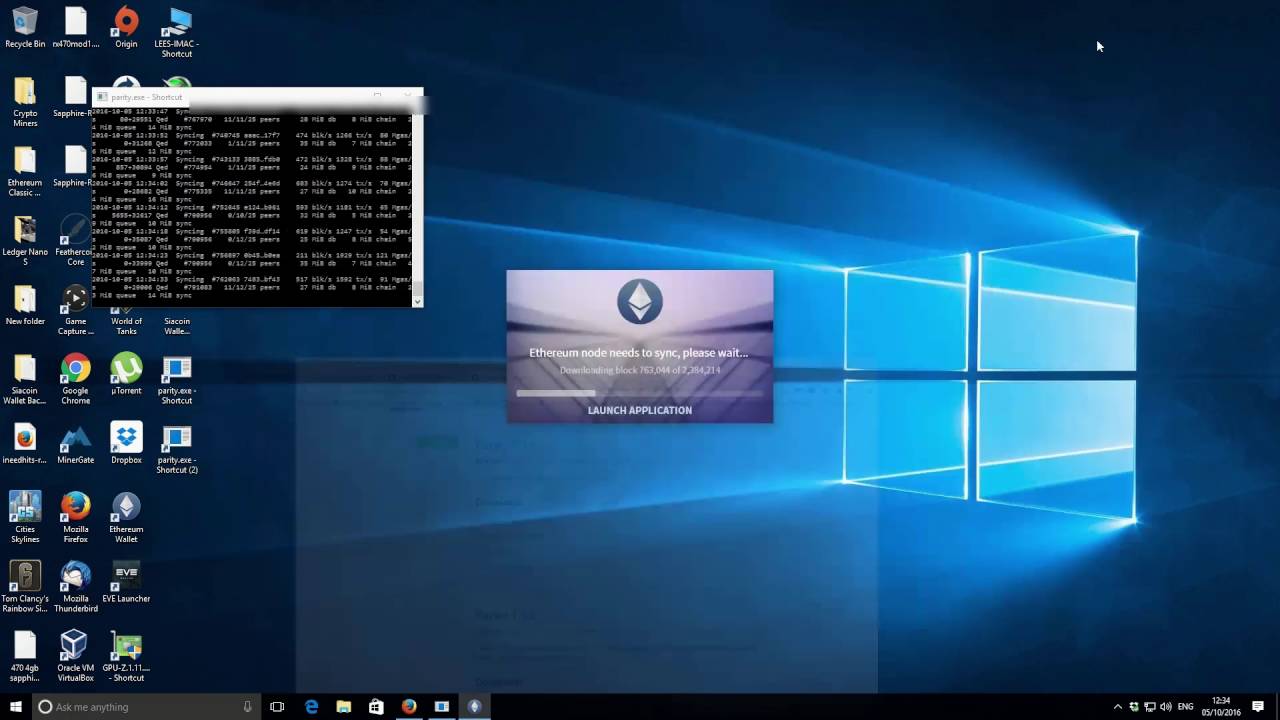Select the Recycle Bin desktop icon
Screen dimensions: 1280x720
[x=25, y=27]
